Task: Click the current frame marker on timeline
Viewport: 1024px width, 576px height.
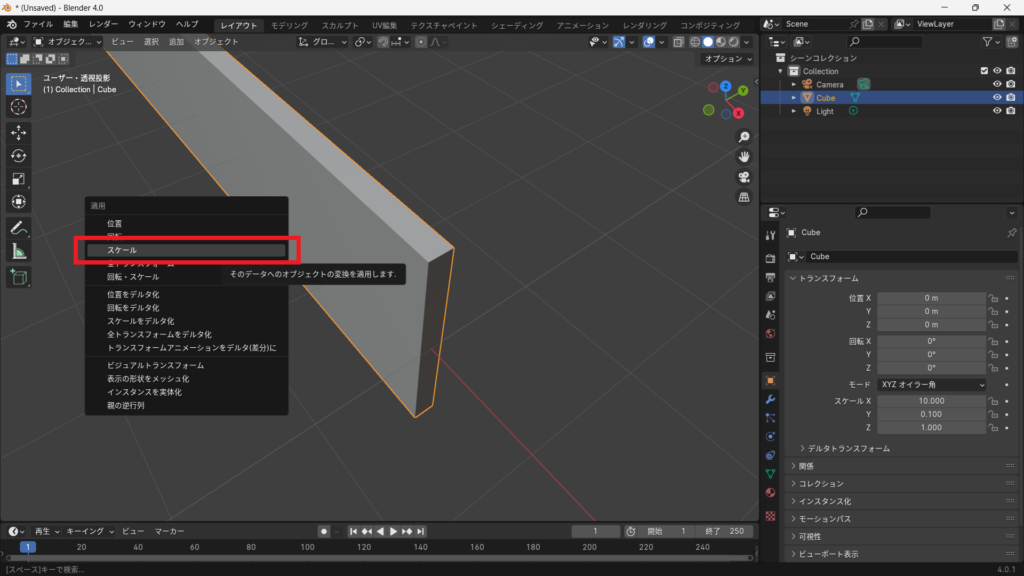Action: coord(28,547)
